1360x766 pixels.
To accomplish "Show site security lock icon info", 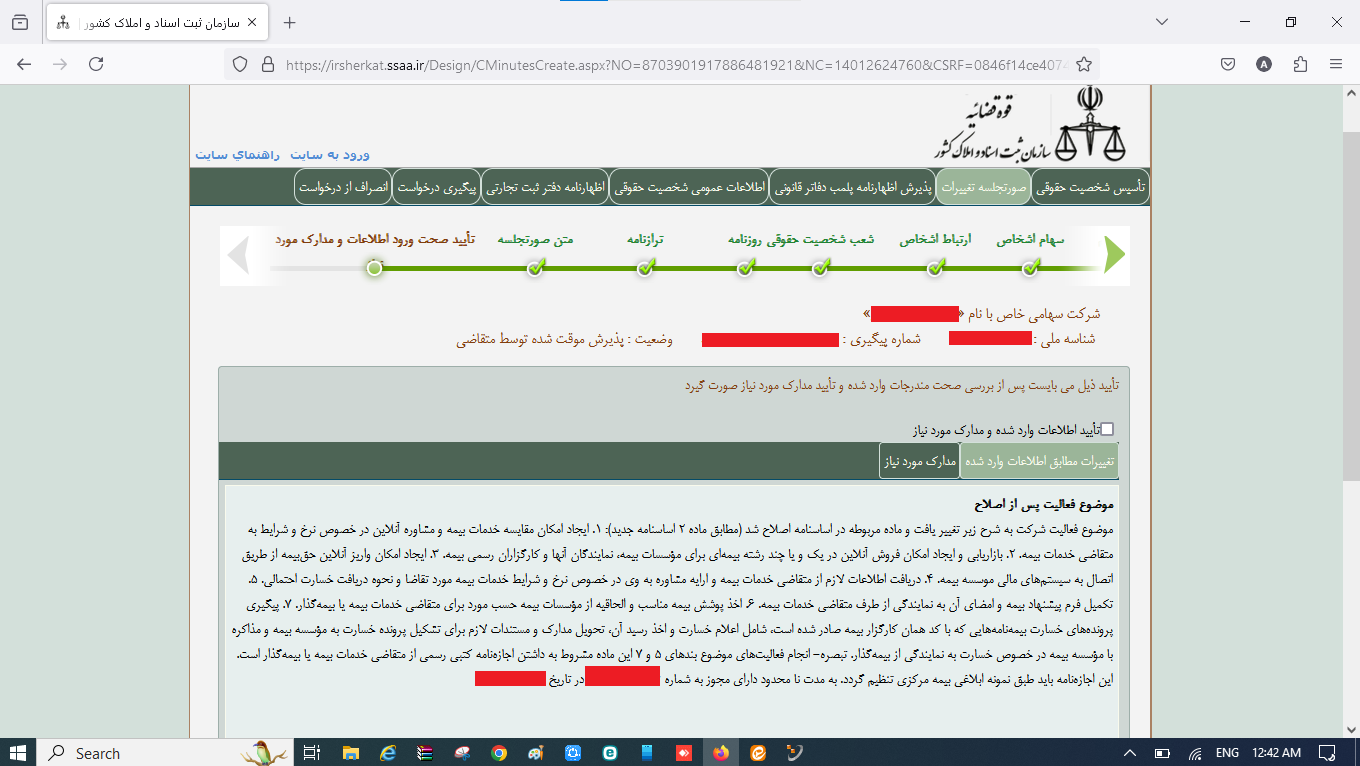I will (x=267, y=64).
